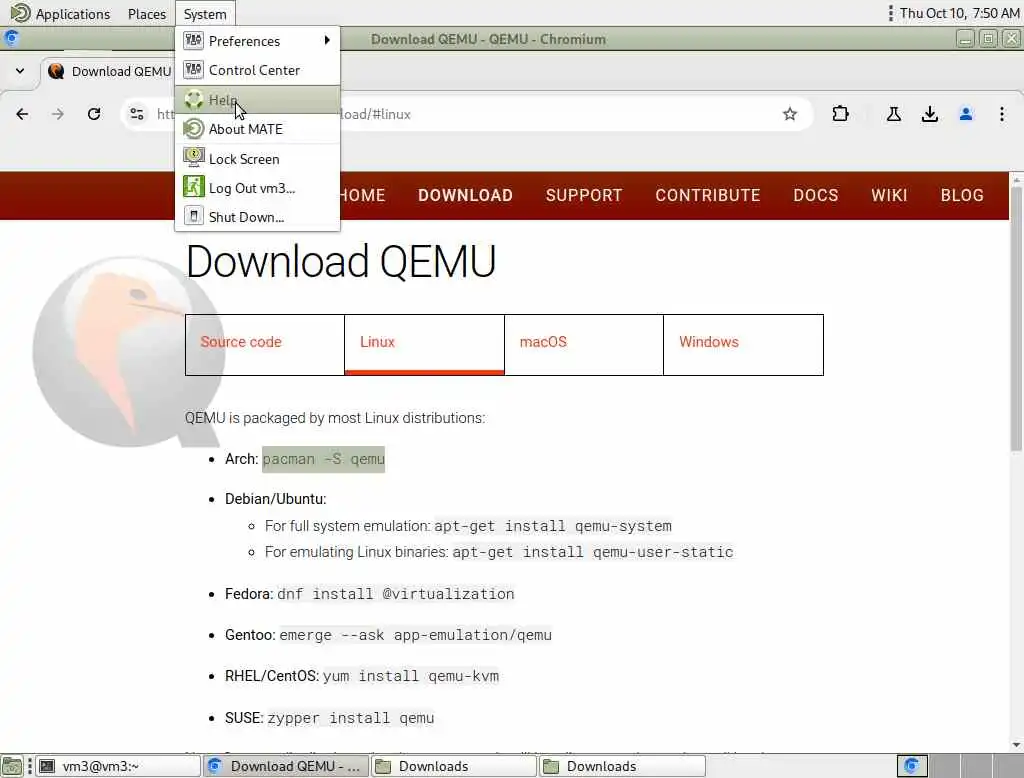1024x778 pixels.
Task: Open the SUPPORT nav link
Action: click(x=584, y=195)
